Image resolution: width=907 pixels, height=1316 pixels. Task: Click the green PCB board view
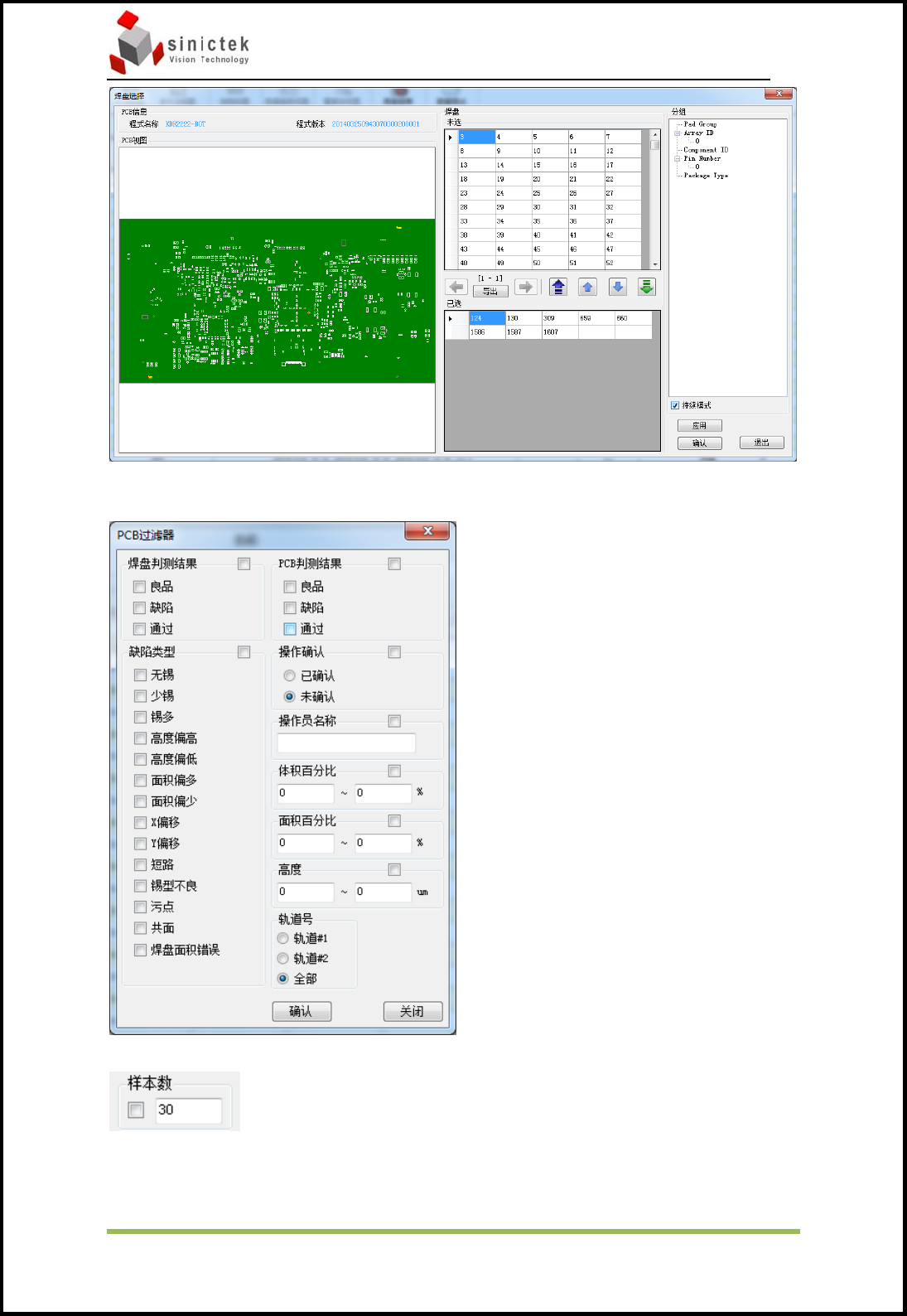pyautogui.click(x=277, y=301)
